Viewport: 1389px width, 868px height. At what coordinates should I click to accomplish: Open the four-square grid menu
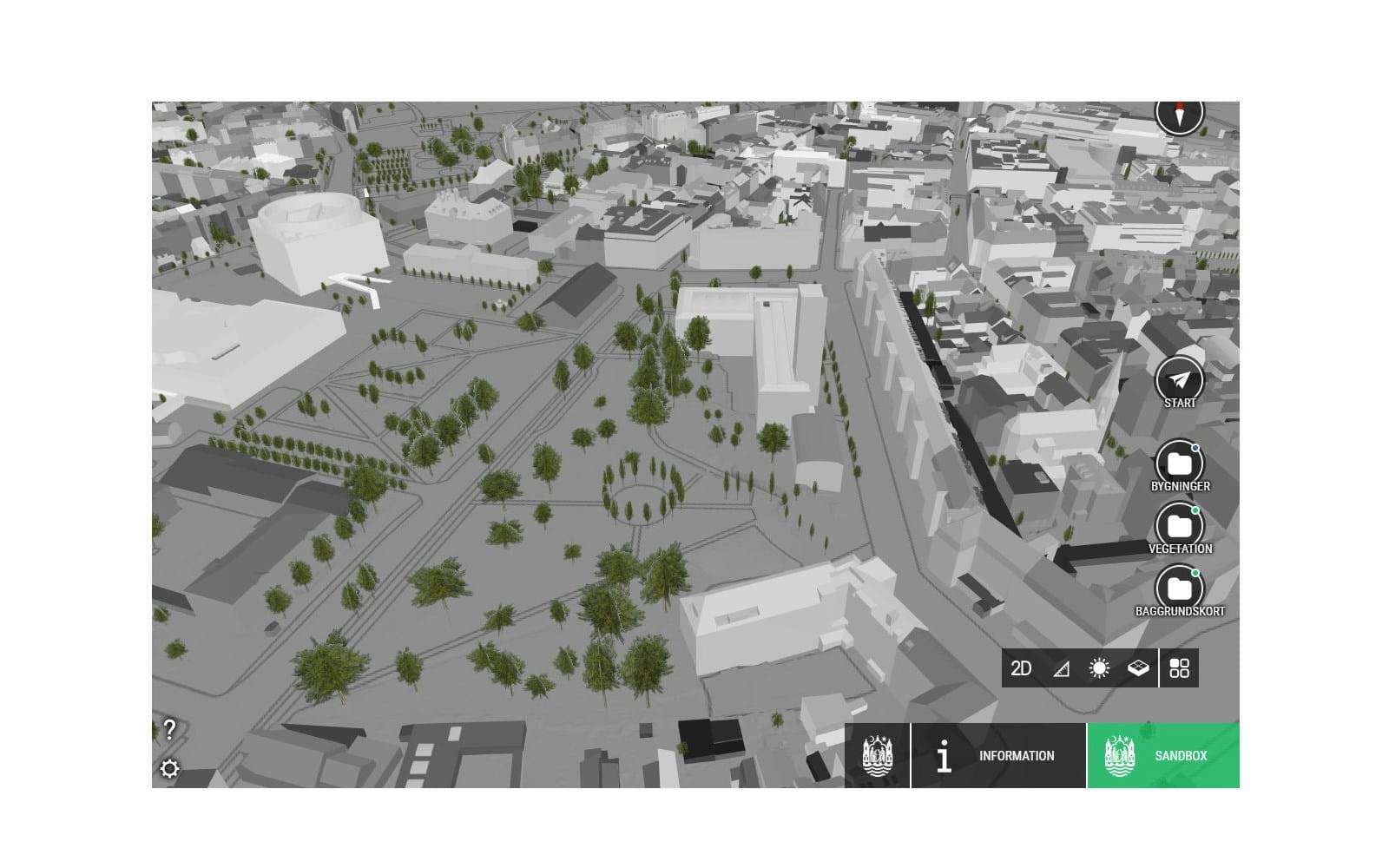click(x=1179, y=668)
